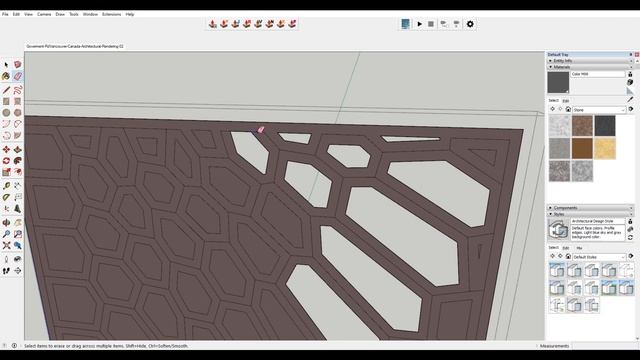
Task: Select the Walk footprints tool
Action: [x=6, y=270]
